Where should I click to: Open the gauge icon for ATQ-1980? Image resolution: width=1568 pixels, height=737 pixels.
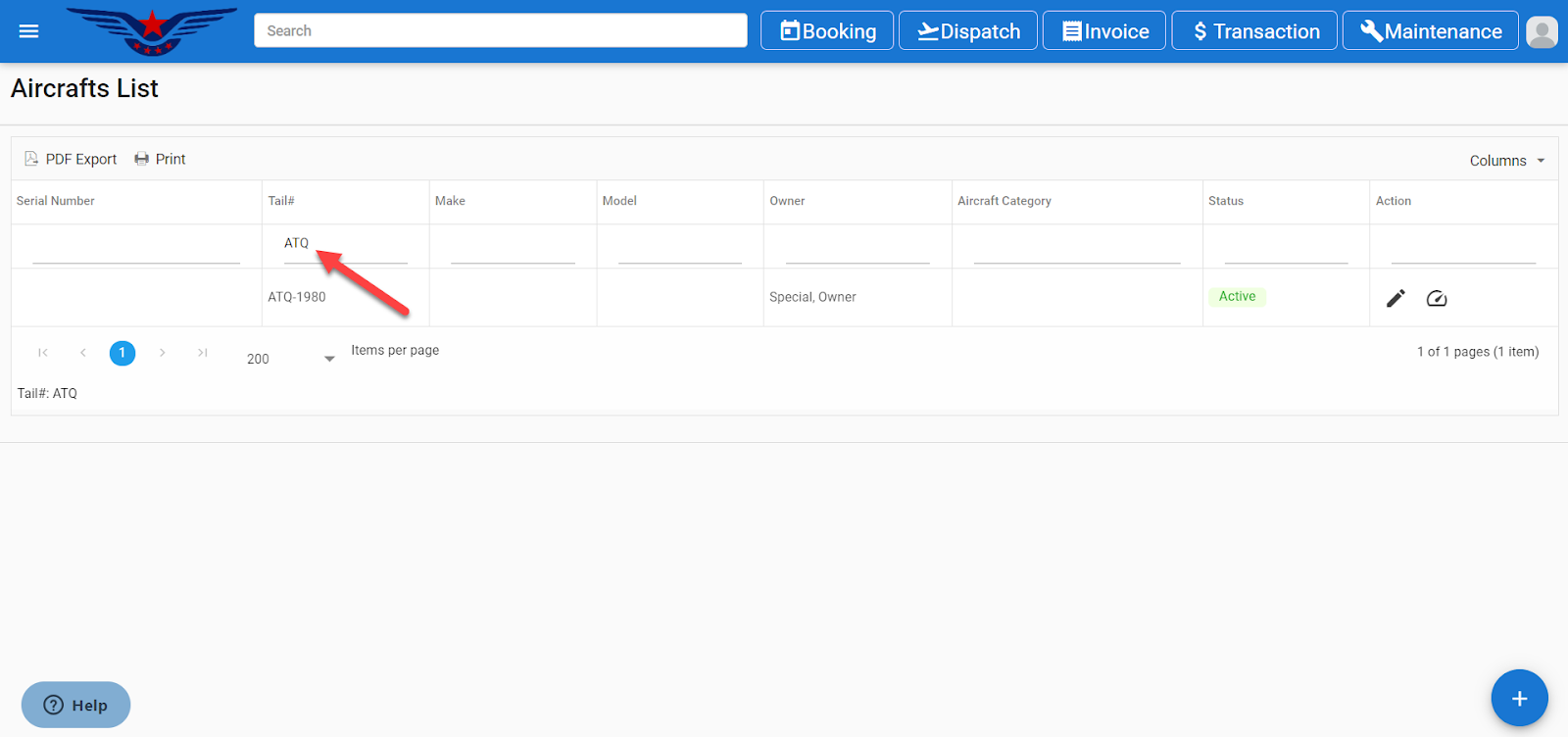[x=1437, y=298]
